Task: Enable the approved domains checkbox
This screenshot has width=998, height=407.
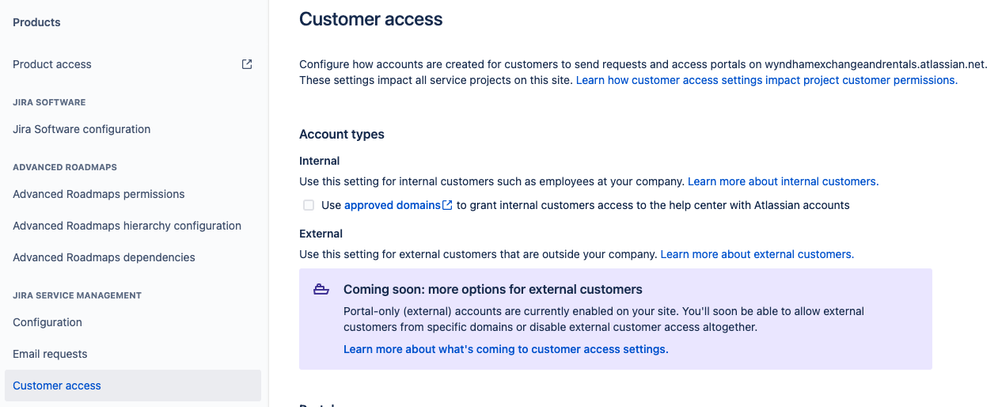Action: coord(309,205)
